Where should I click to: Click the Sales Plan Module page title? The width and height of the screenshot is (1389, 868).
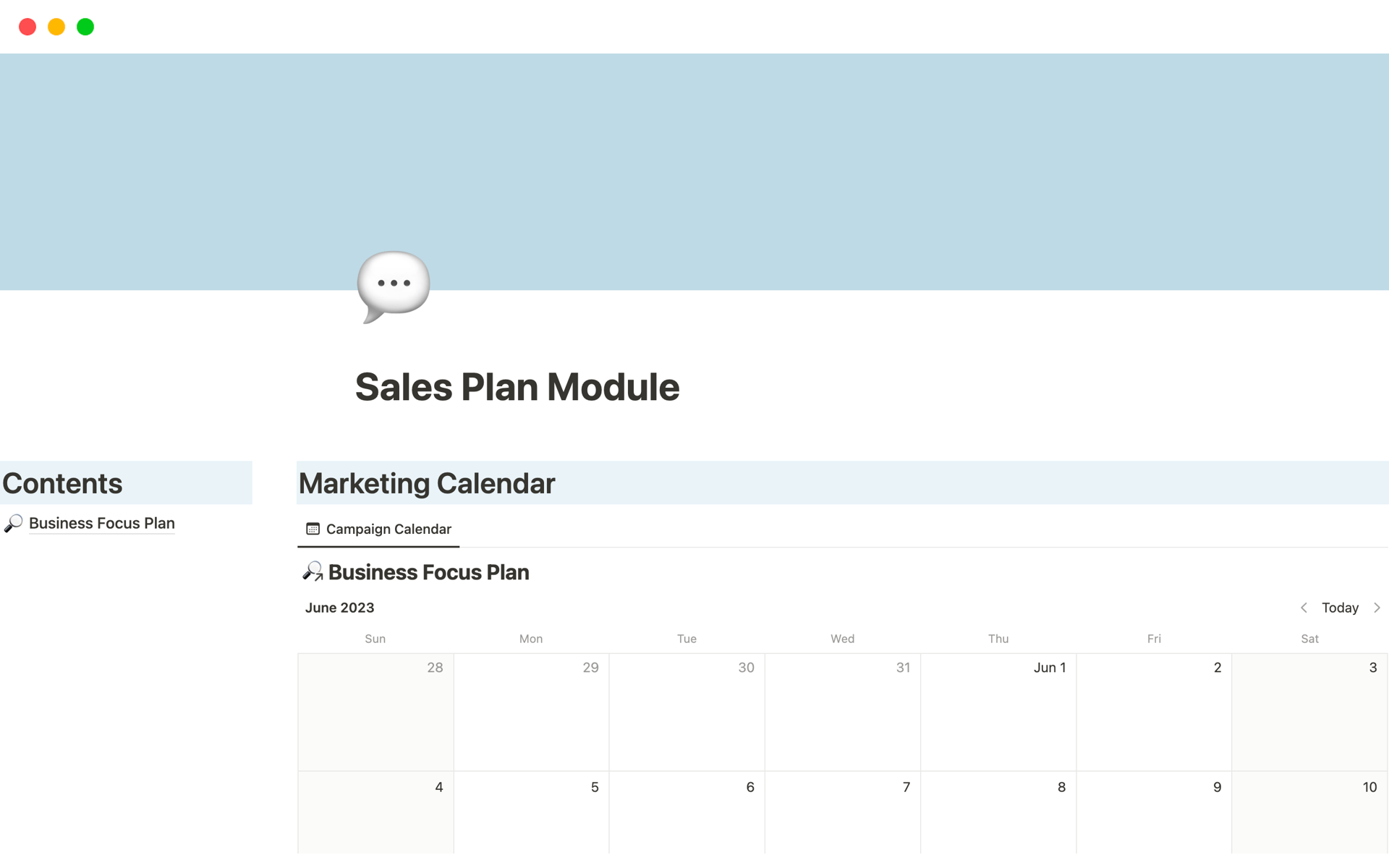517,387
